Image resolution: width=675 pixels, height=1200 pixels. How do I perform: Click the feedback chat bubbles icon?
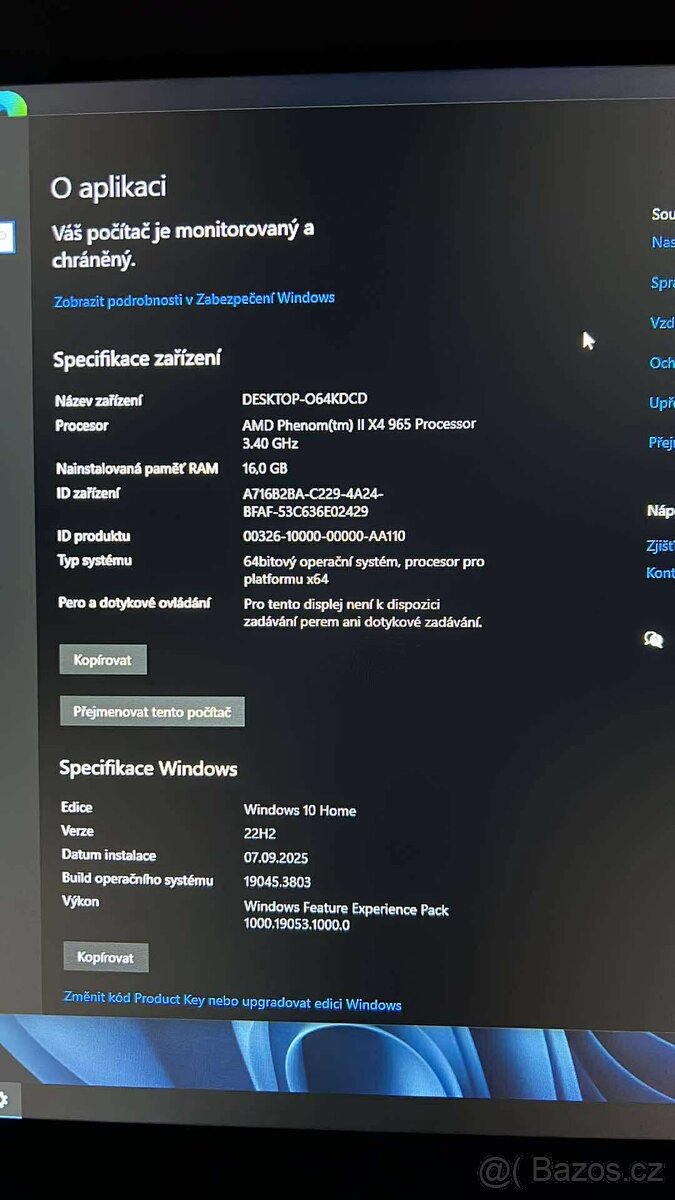click(654, 640)
